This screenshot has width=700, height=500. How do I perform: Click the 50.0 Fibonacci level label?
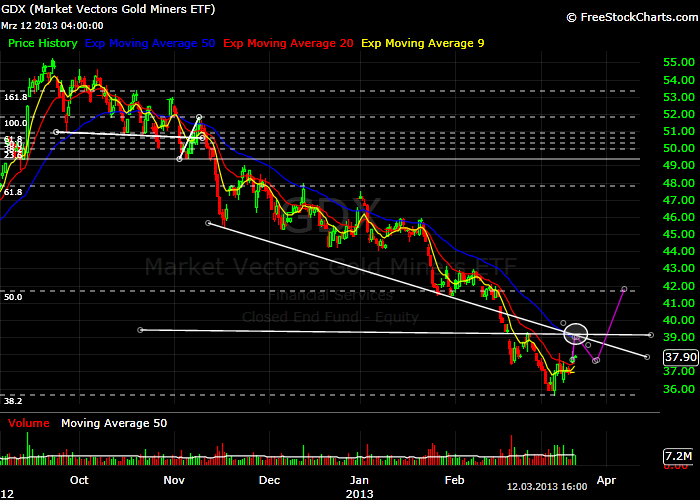pos(13,297)
